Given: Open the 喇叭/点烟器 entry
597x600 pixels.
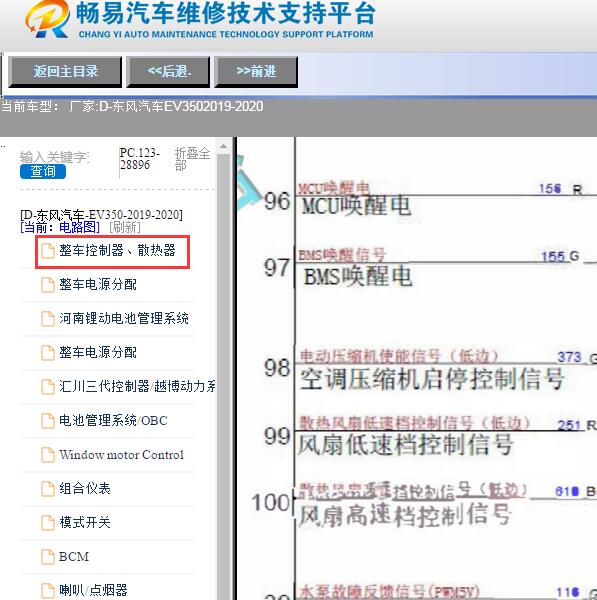Looking at the screenshot, I should pos(93,590).
